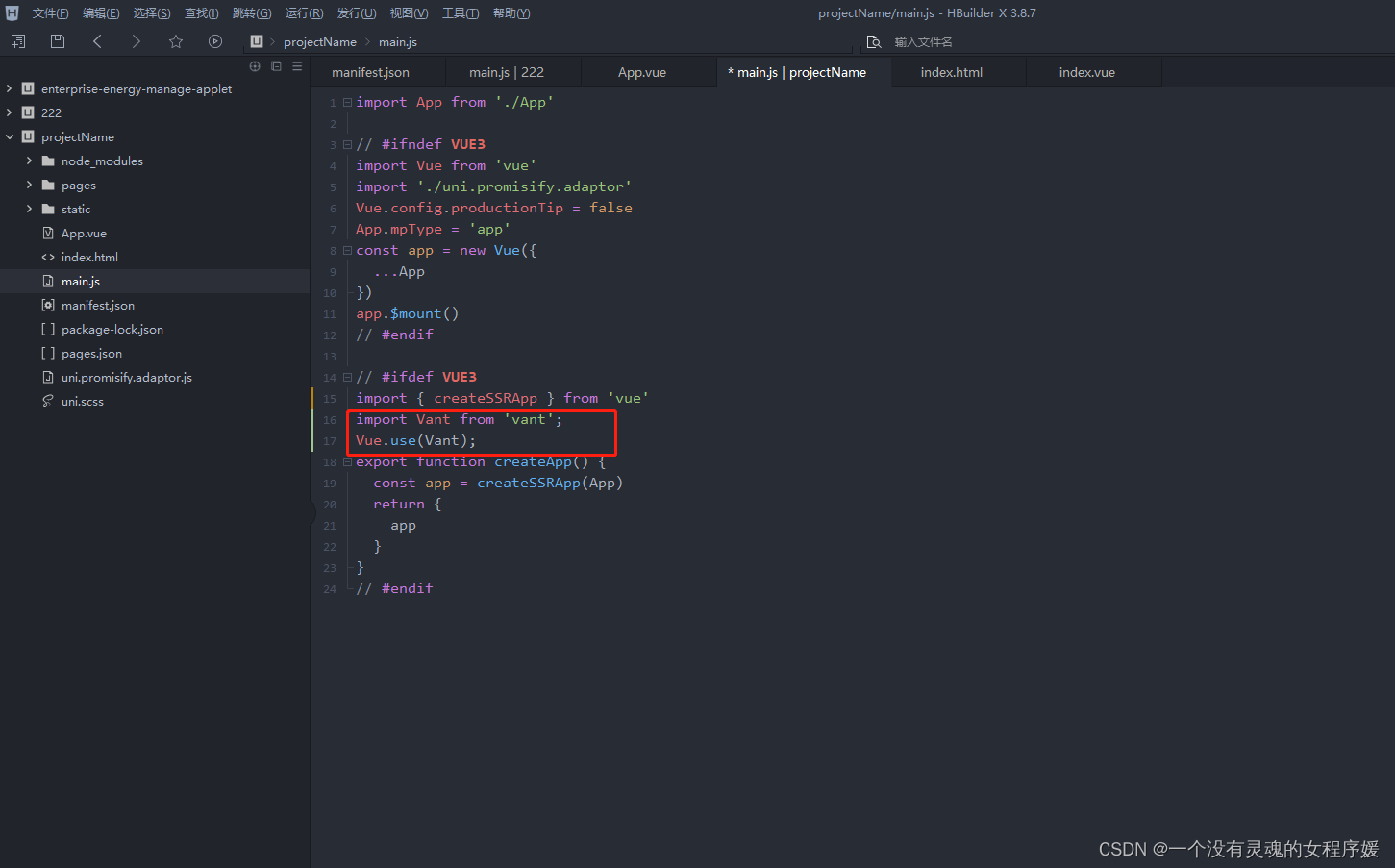Fold the code block at line 1
1395x868 pixels.
tap(347, 102)
